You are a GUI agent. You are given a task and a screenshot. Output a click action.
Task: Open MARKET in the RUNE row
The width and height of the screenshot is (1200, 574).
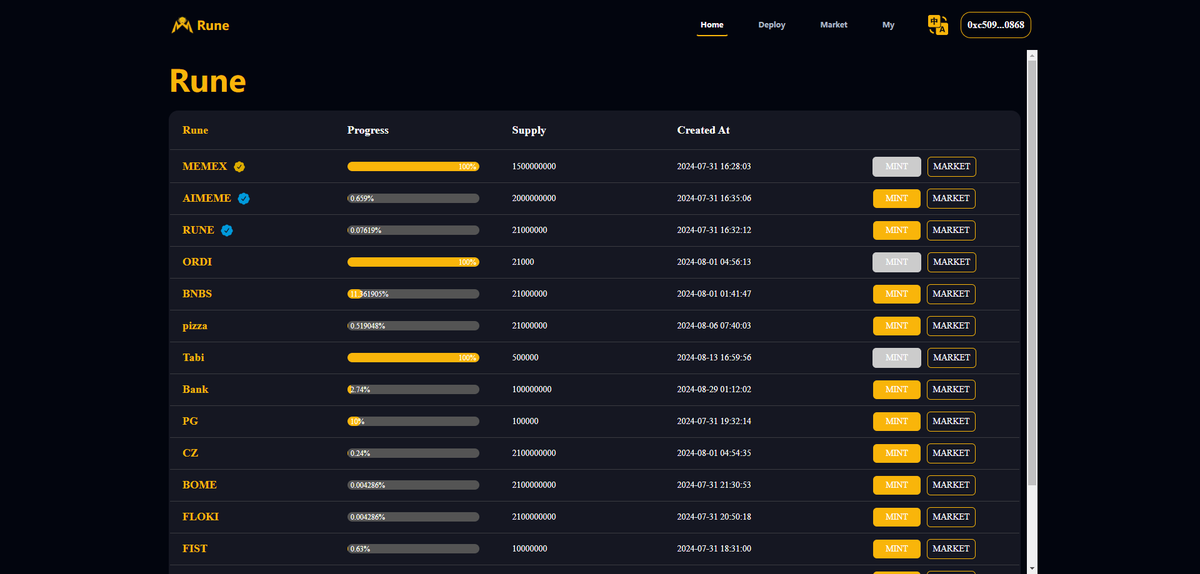[x=952, y=230]
